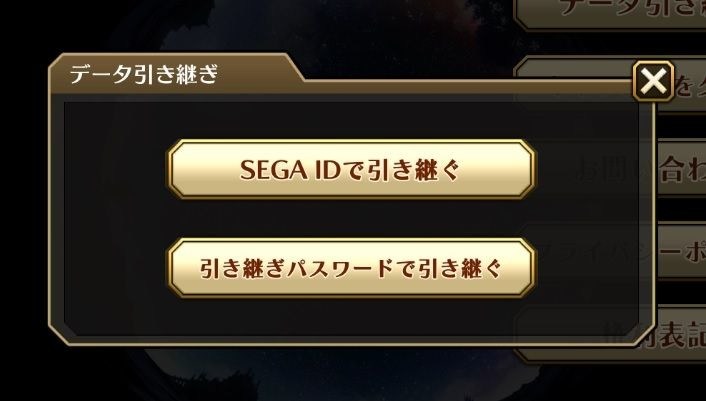This screenshot has width=706, height=401.
Task: Choose data transfer via SEGA ID
Action: 352,169
